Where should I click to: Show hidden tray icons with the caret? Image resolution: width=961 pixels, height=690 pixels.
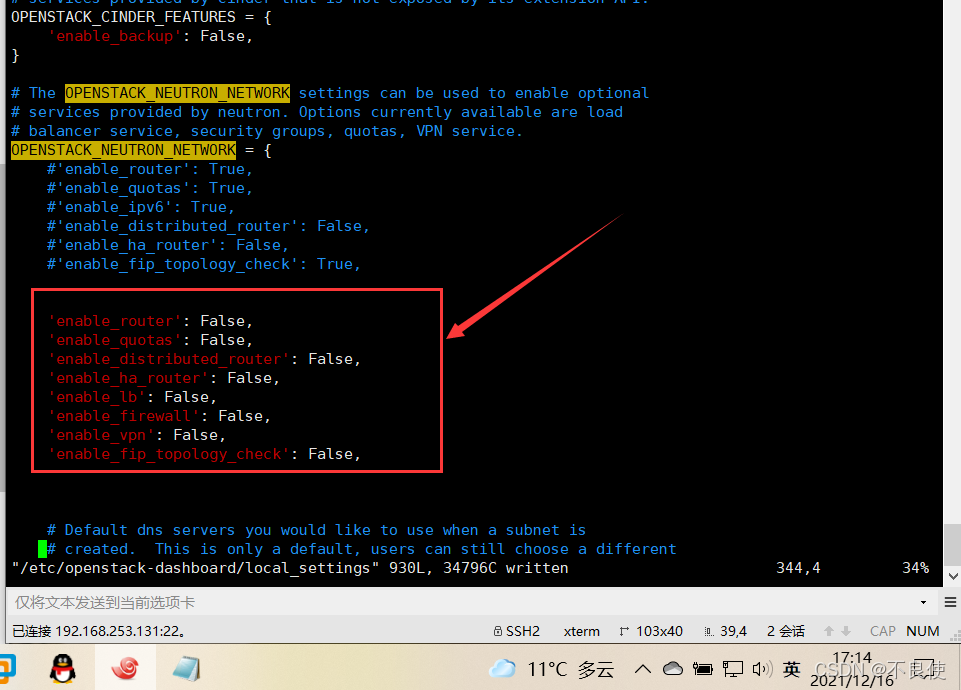643,669
